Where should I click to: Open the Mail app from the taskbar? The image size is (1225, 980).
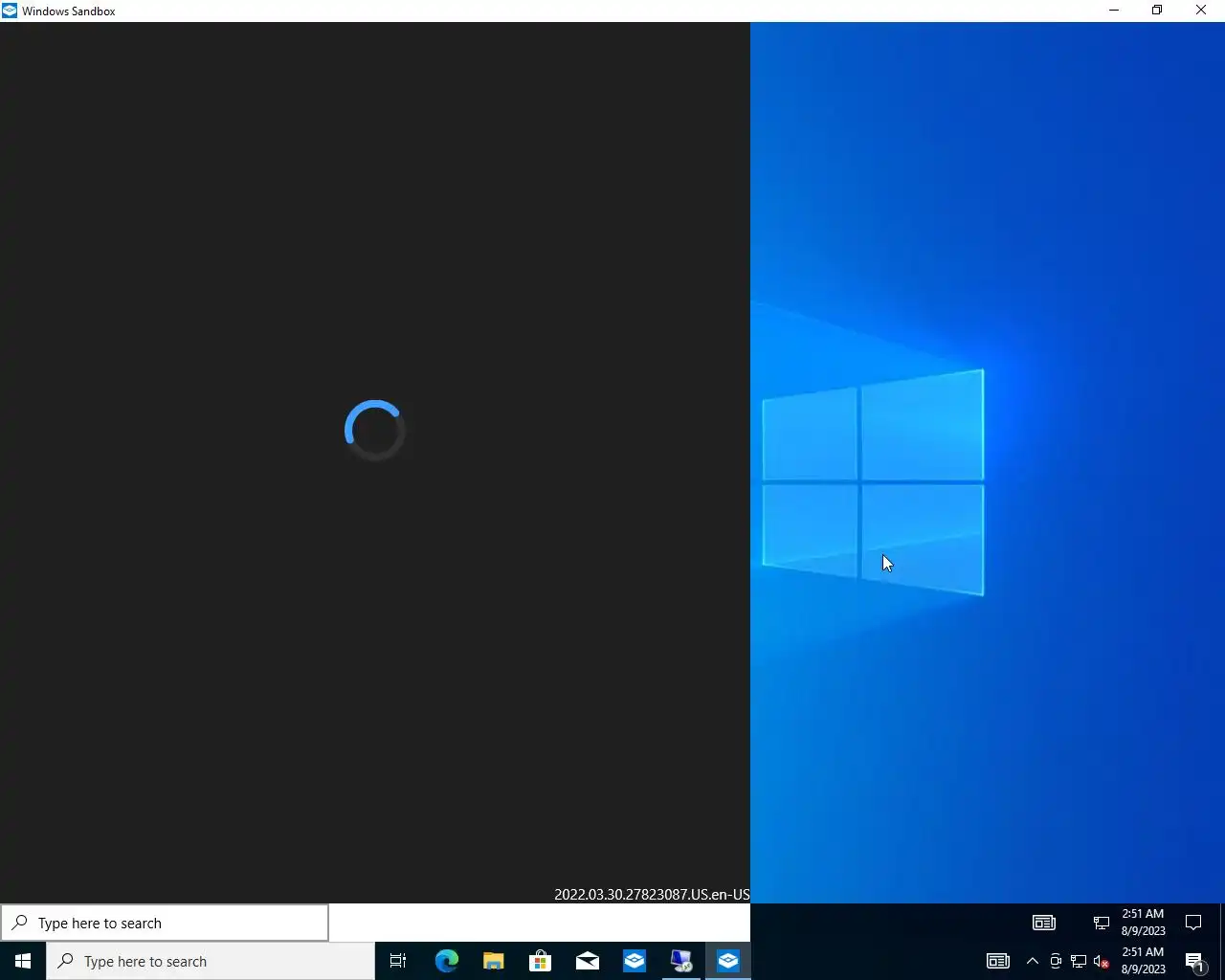pos(587,961)
